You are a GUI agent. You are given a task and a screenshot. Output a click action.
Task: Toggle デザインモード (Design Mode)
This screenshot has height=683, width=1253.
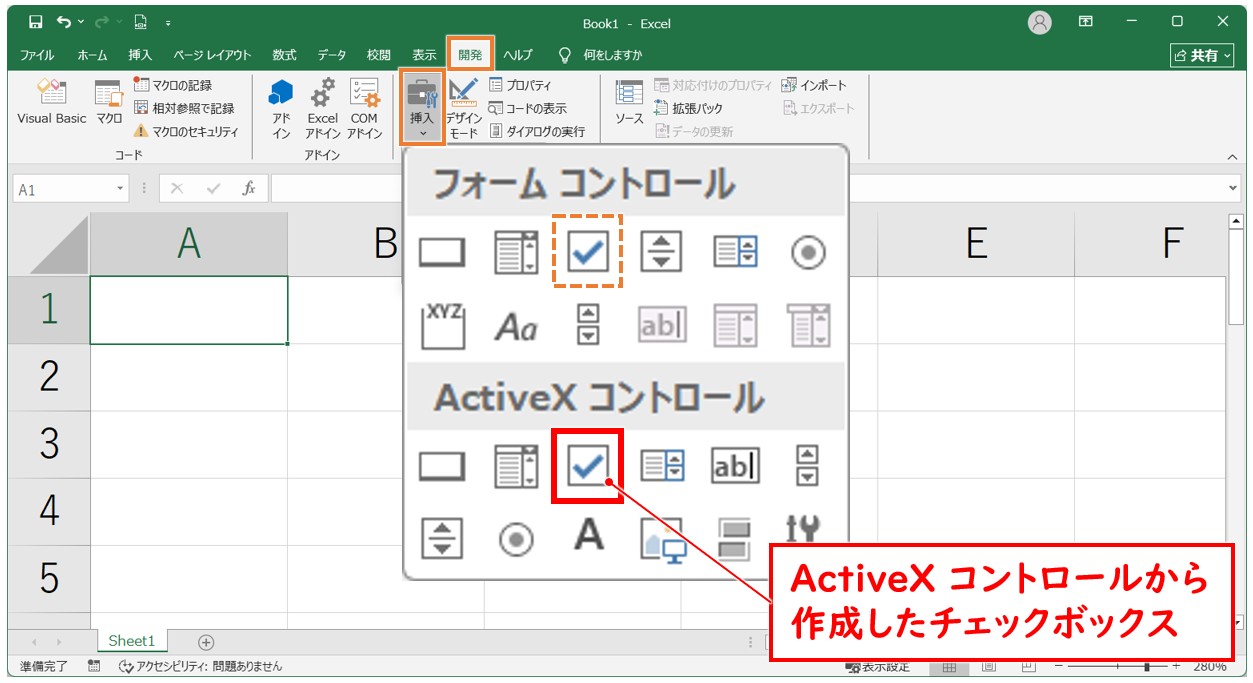click(x=463, y=108)
